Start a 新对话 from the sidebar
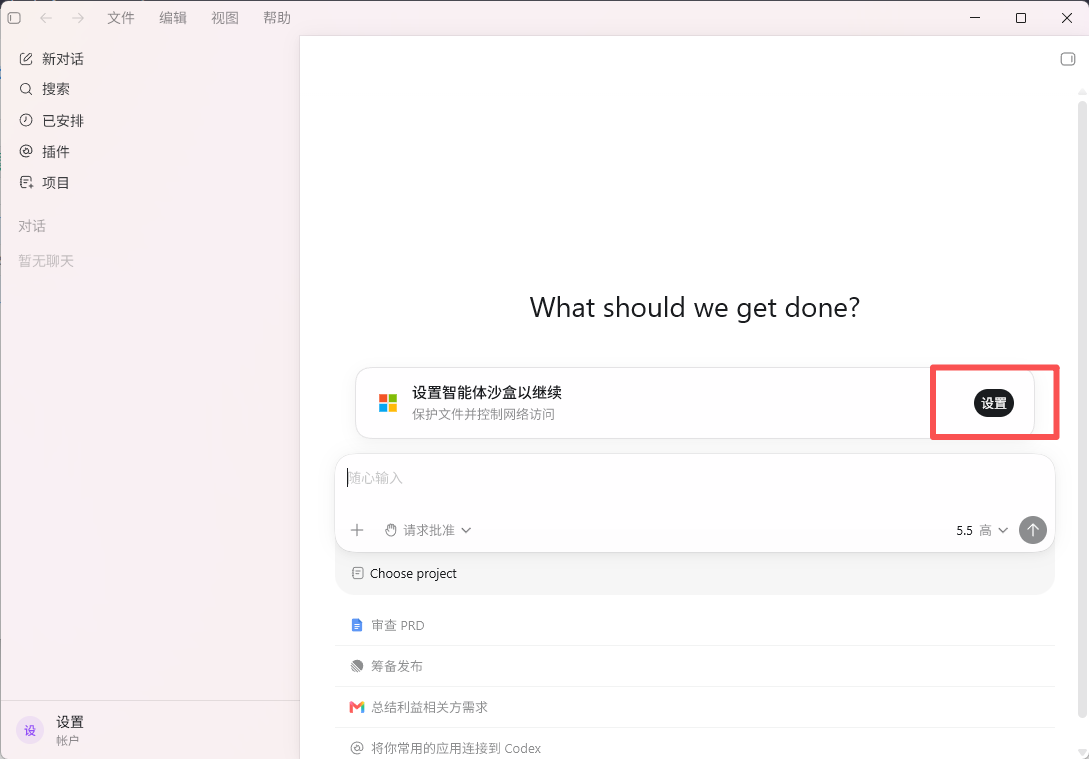This screenshot has width=1089, height=759. coord(149,59)
